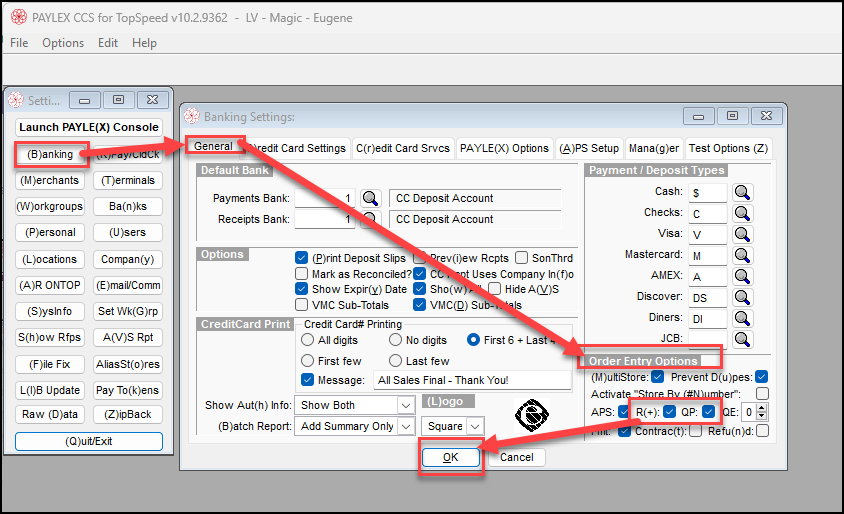Viewport: 844px width, 514px height.
Task: Toggle the R(+) checkbox
Action: [x=669, y=412]
